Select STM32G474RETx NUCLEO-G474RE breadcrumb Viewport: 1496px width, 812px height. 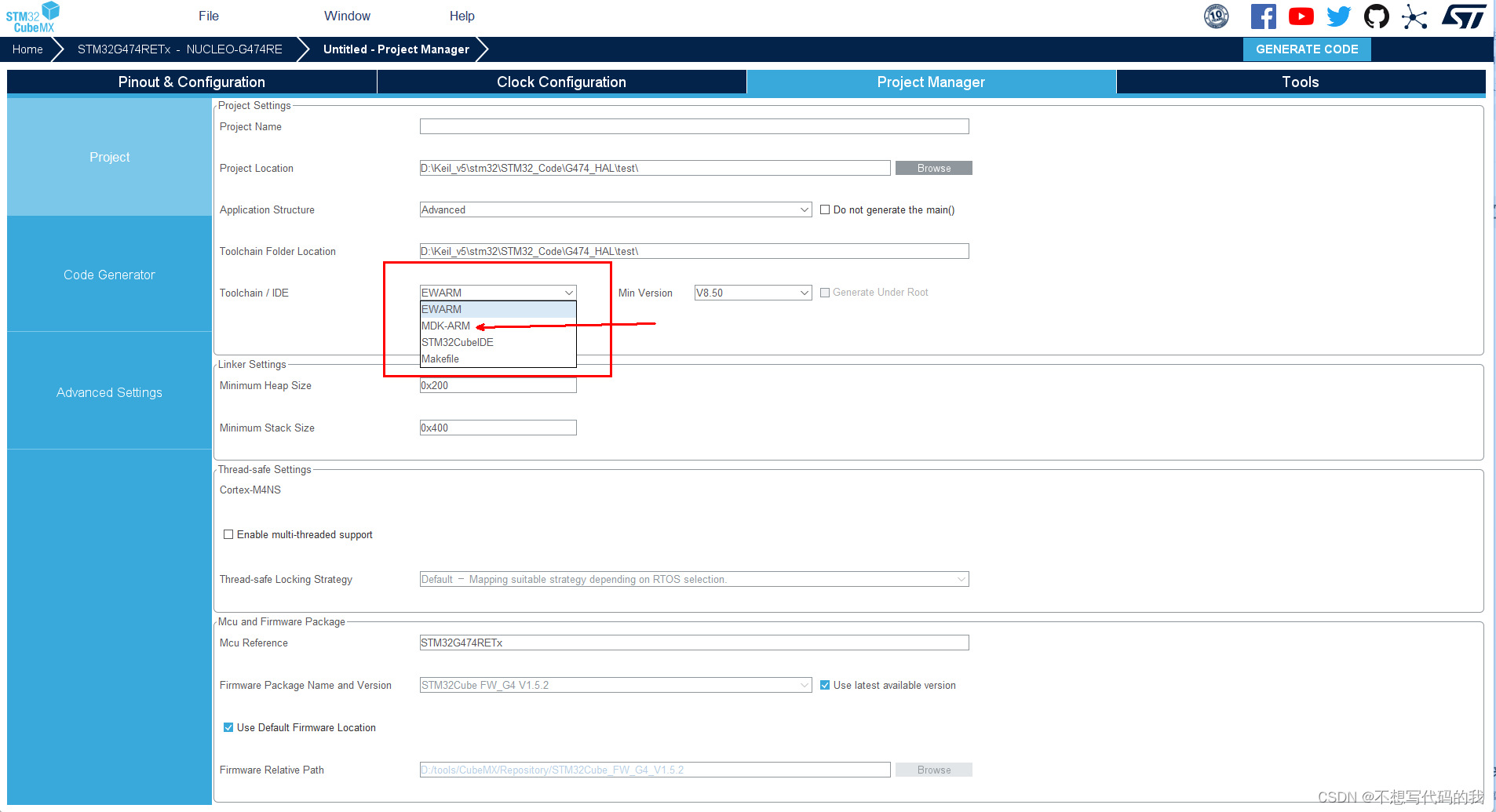tap(180, 49)
